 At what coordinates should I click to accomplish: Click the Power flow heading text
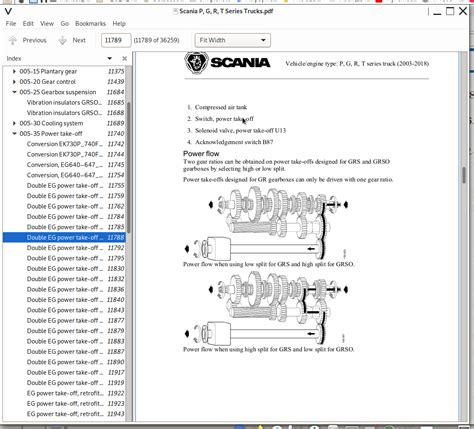click(201, 154)
